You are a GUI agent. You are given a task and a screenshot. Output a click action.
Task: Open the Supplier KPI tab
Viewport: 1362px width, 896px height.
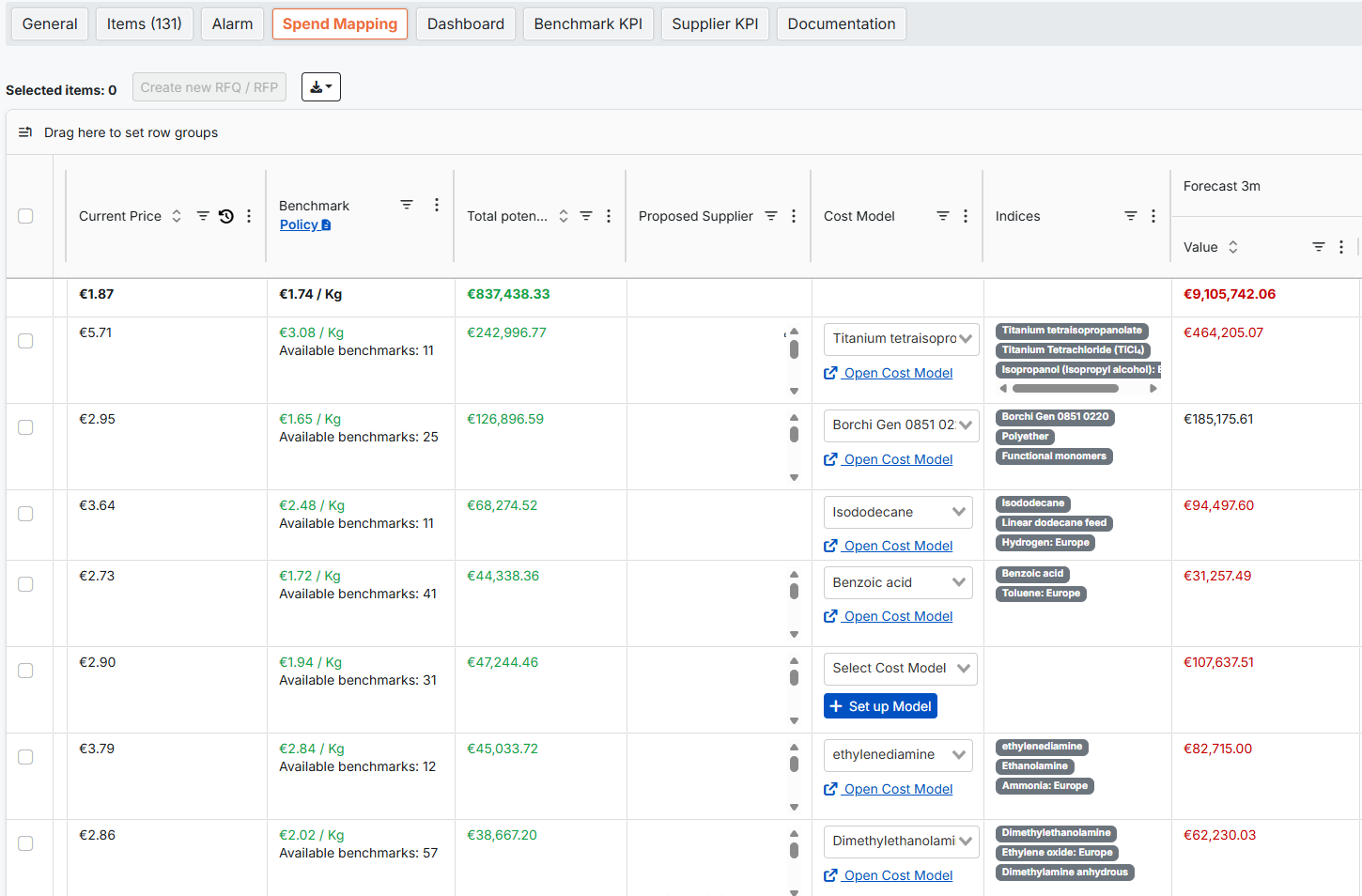(x=715, y=23)
